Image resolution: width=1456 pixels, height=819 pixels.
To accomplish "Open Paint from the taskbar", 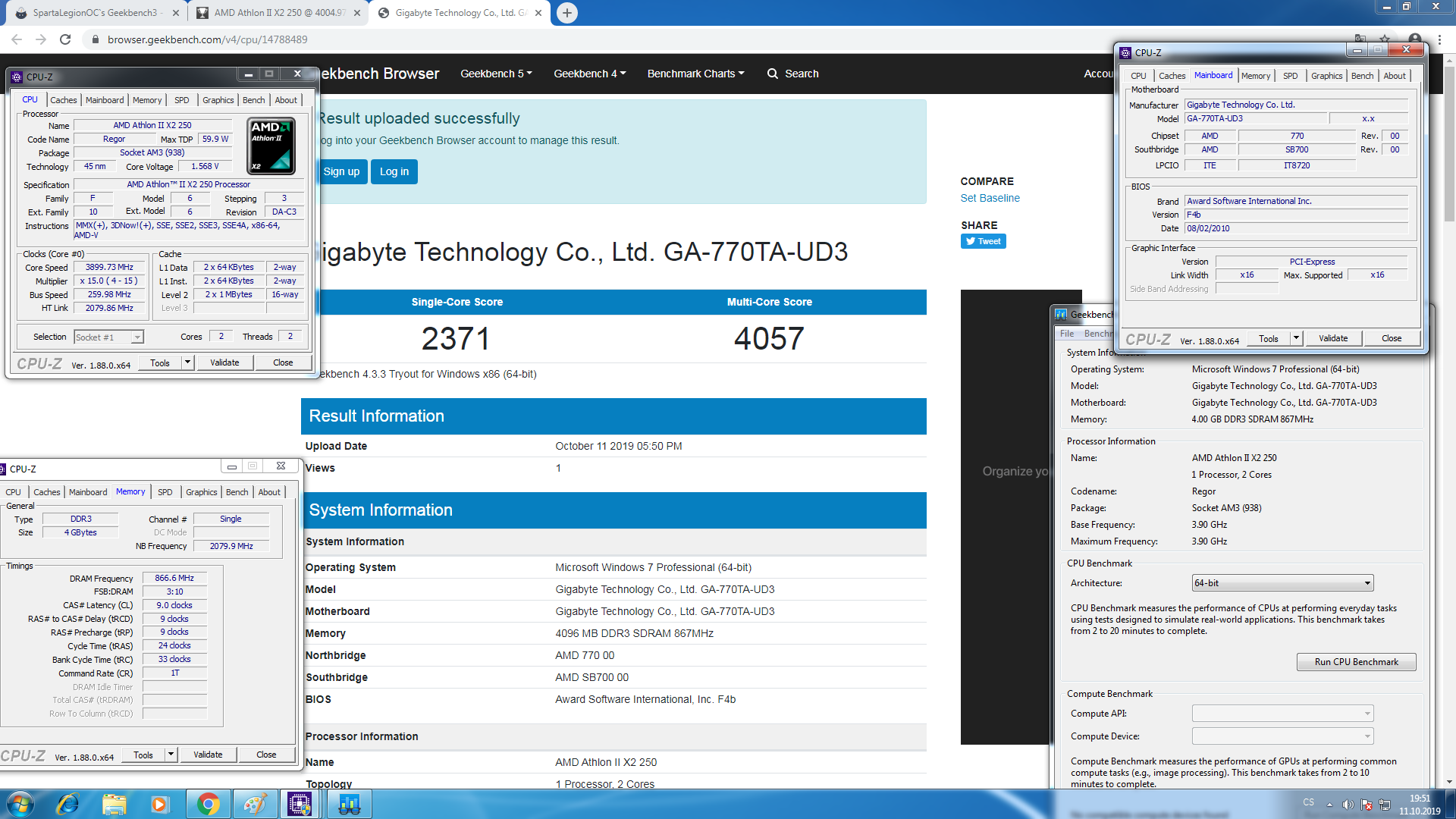I will [x=255, y=804].
